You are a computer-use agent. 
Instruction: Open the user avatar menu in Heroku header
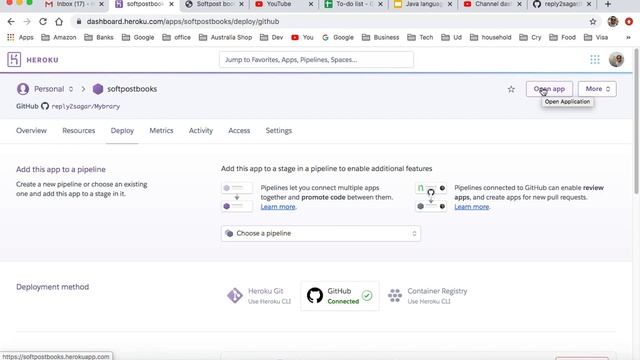[x=616, y=60]
